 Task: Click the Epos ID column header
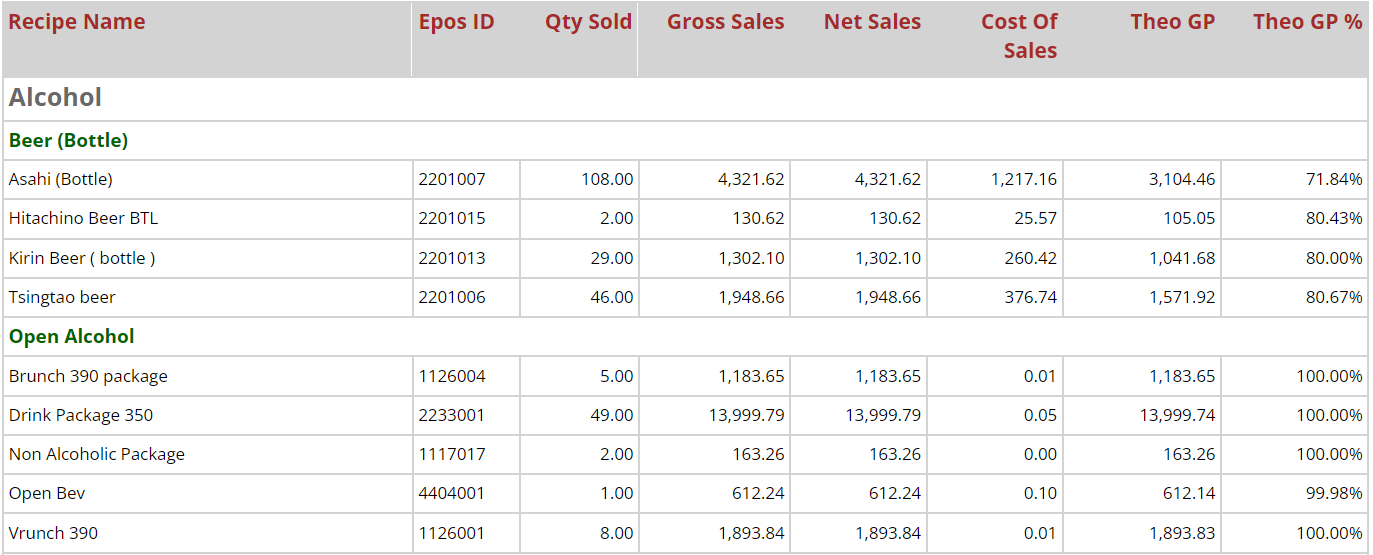pyautogui.click(x=456, y=22)
